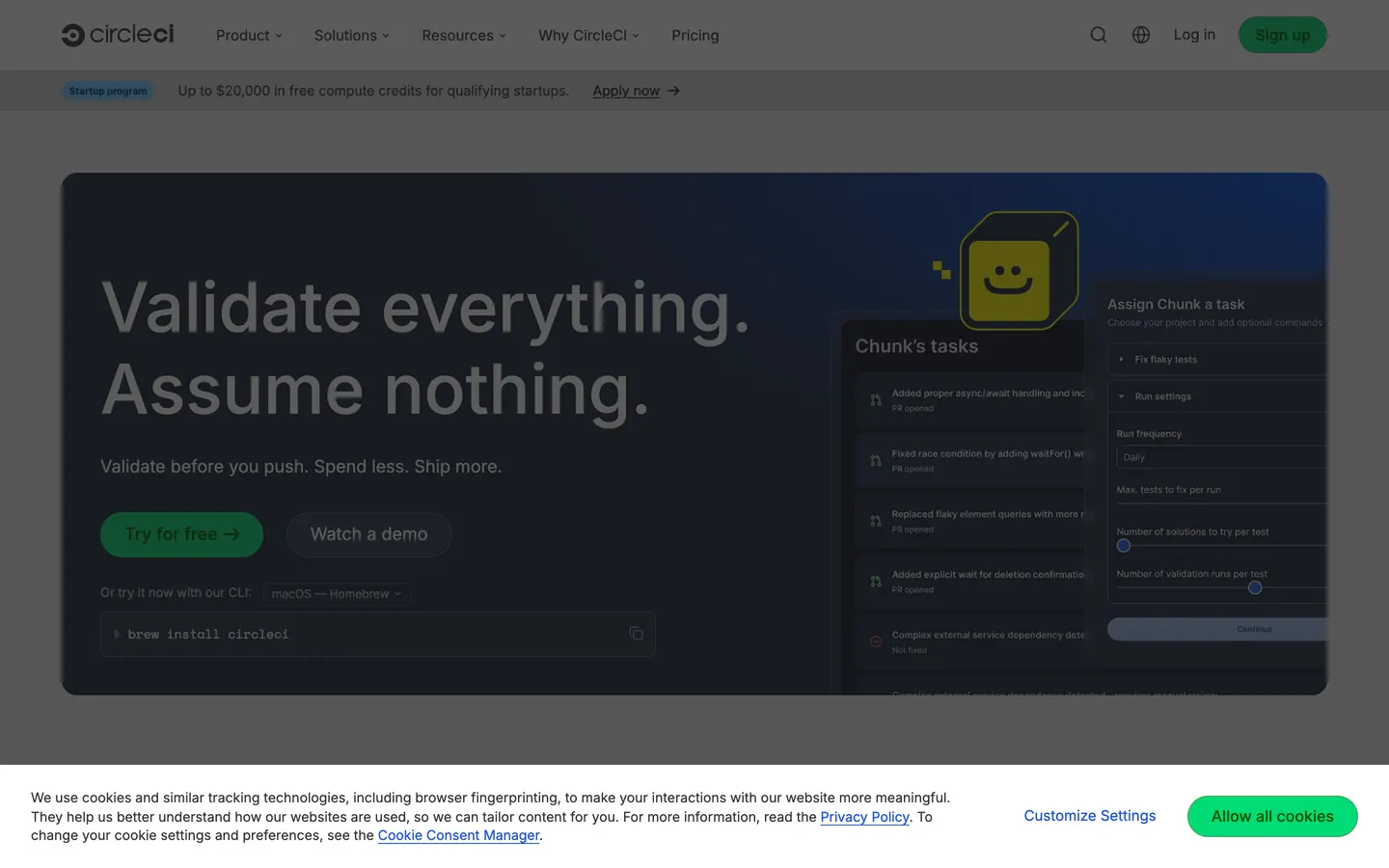Image resolution: width=1389 pixels, height=868 pixels.
Task: Collapse the Run settings section
Action: click(1217, 396)
